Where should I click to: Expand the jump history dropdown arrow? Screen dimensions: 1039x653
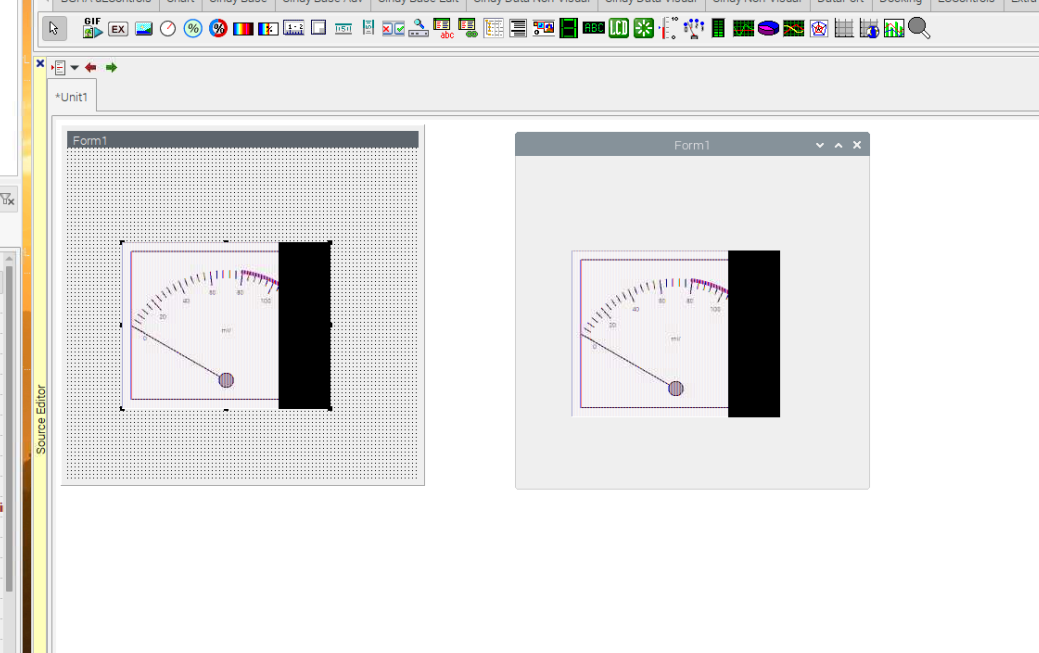[x=74, y=68]
